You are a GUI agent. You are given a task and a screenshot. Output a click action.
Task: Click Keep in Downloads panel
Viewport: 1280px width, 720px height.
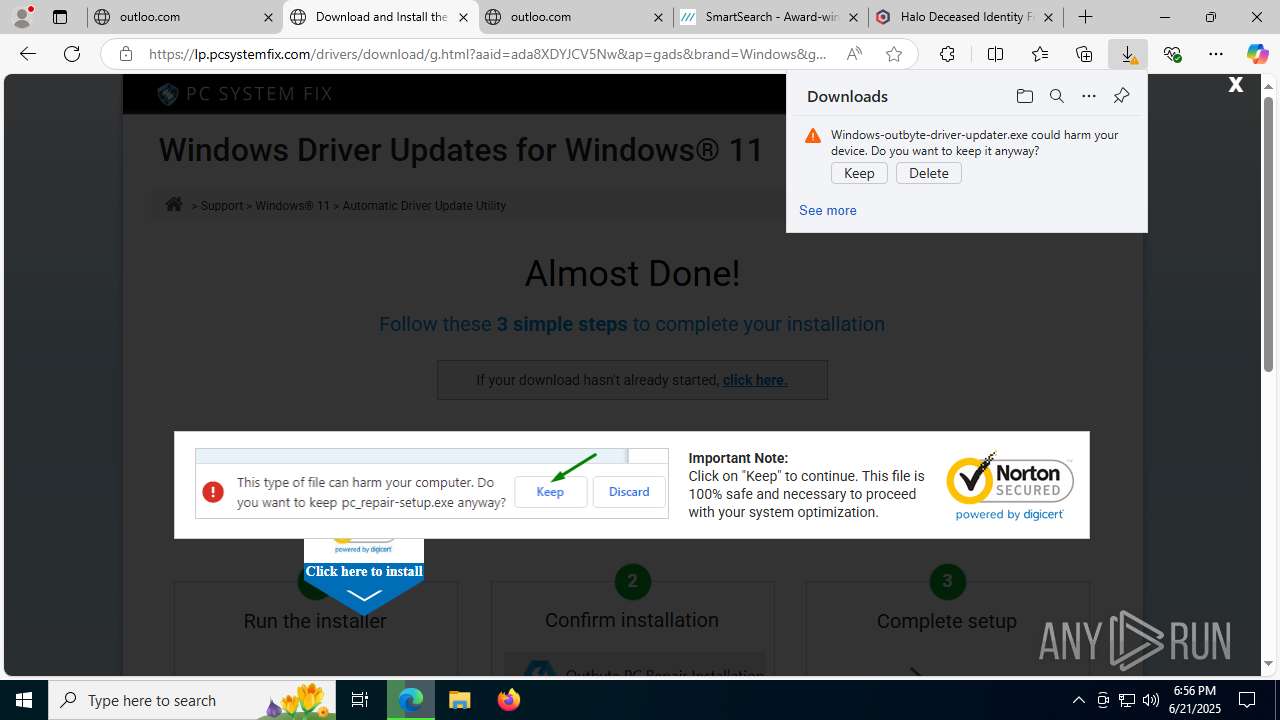pos(859,173)
